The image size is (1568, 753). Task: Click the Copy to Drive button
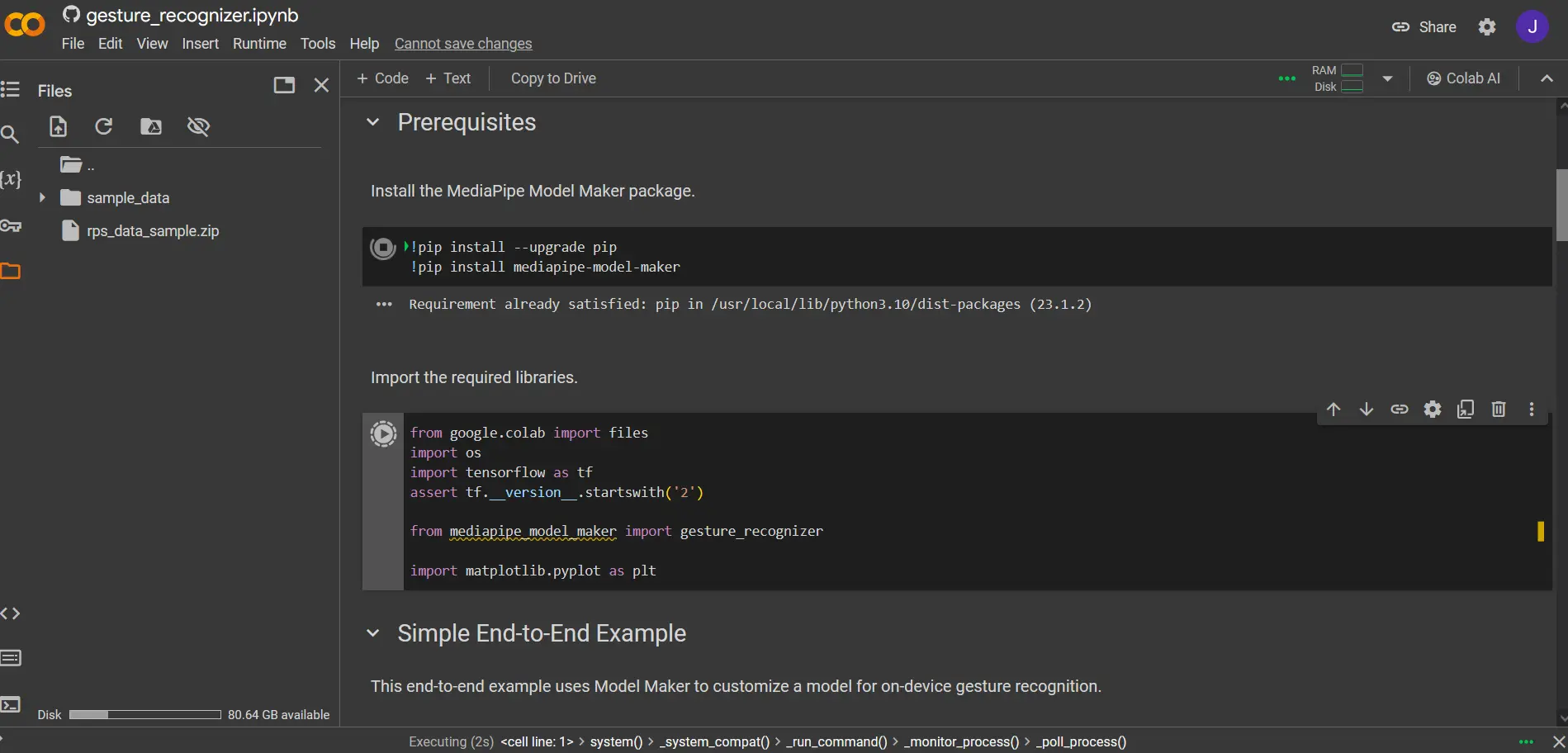553,78
